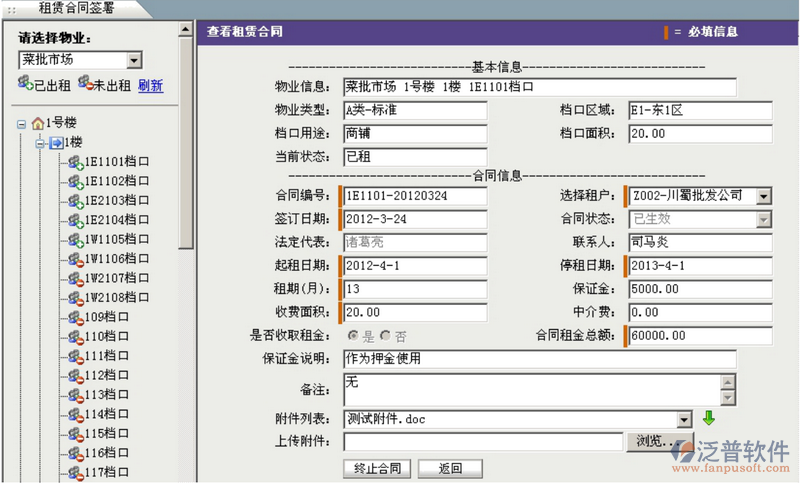Screen dimensions: 800x484
Task: Click the 刷新 refresh link
Action: [150, 85]
